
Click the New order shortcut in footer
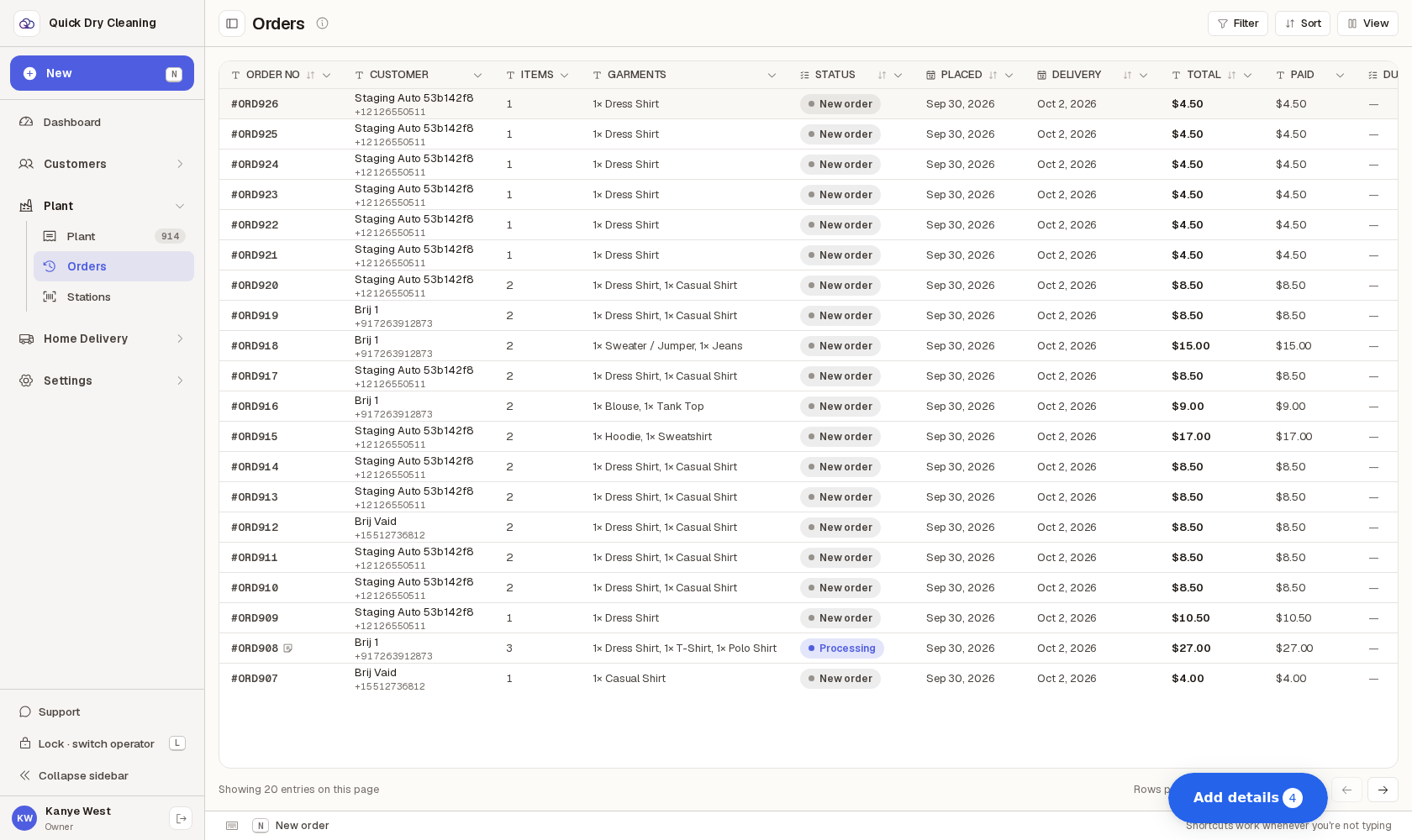click(x=291, y=826)
